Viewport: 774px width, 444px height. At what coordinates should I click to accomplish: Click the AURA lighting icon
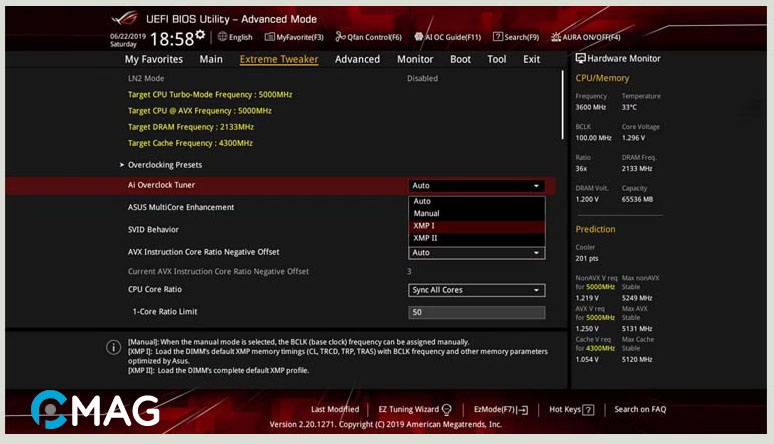pos(556,37)
